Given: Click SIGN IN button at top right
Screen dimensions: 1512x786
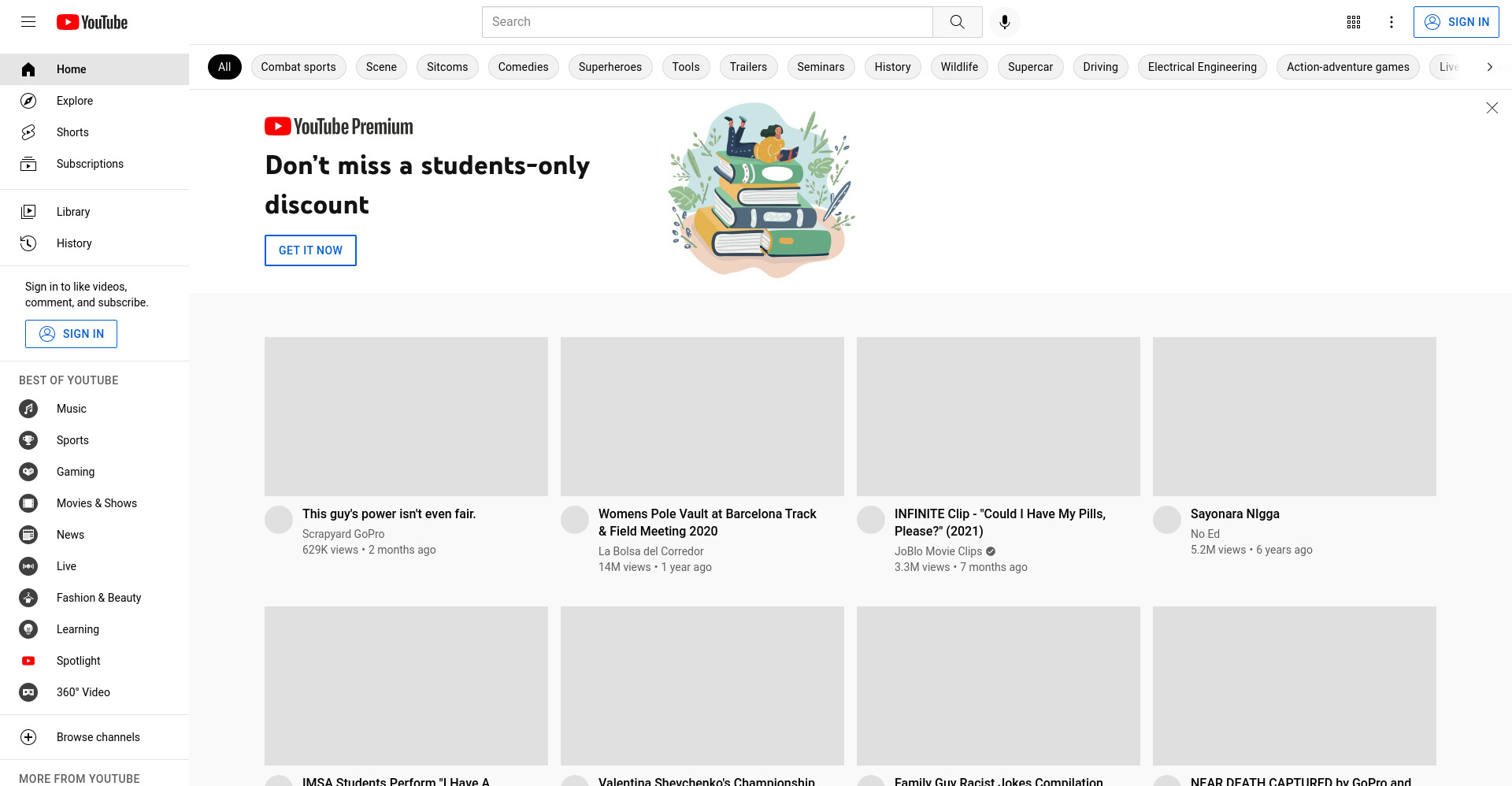Looking at the screenshot, I should (x=1456, y=22).
